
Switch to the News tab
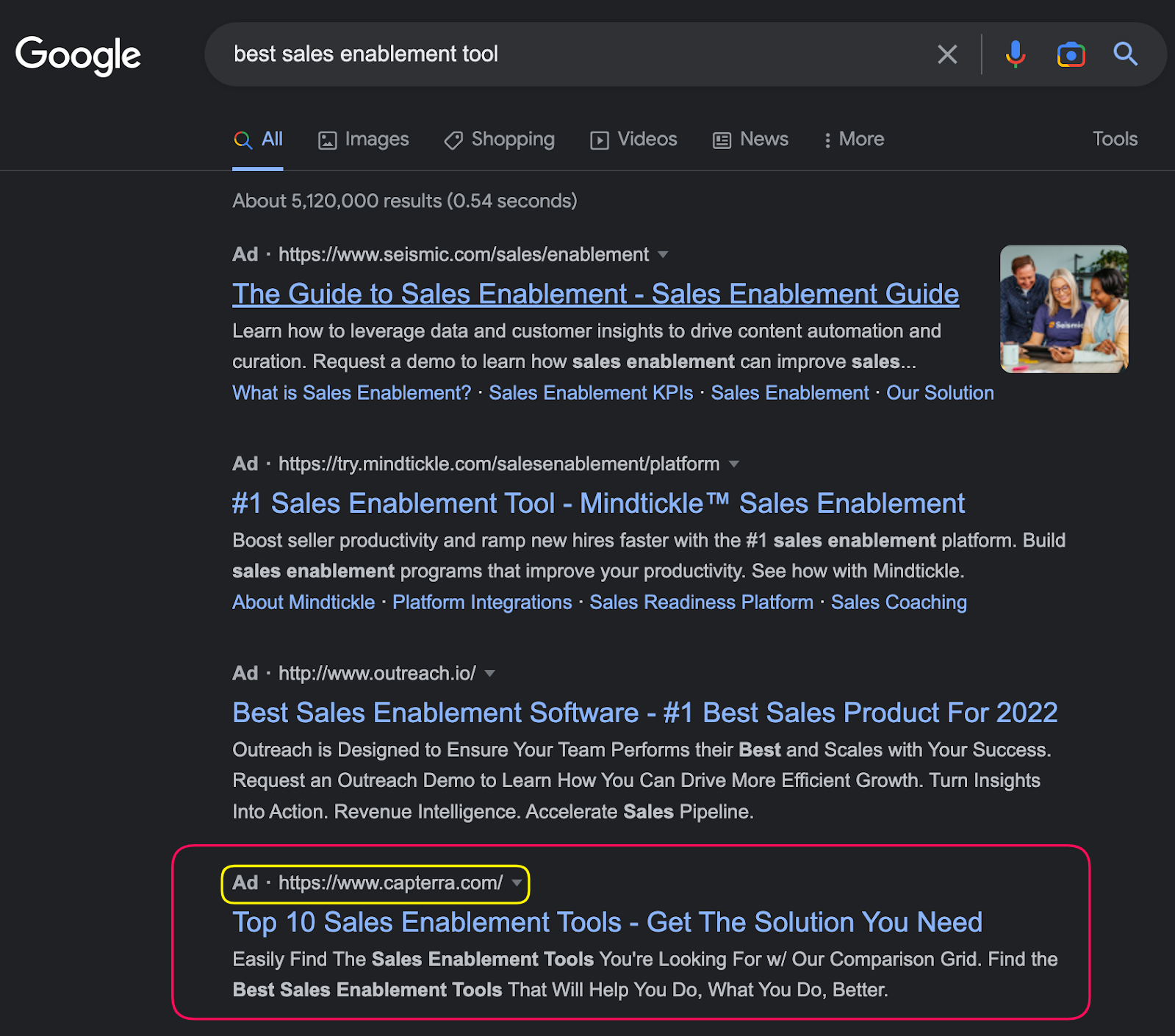(x=750, y=140)
